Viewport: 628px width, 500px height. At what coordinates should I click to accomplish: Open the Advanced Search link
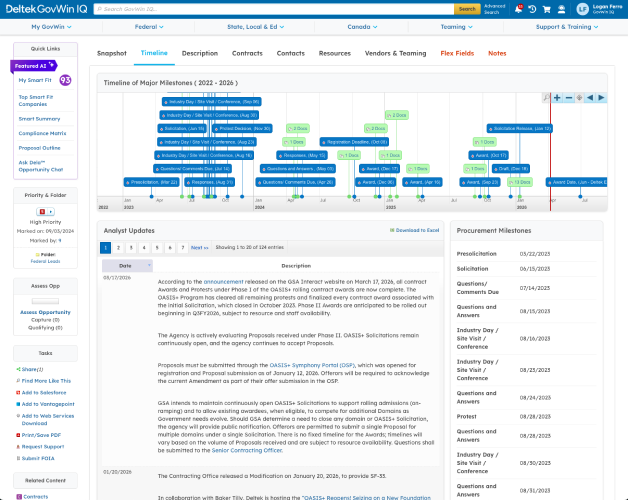(x=495, y=9)
